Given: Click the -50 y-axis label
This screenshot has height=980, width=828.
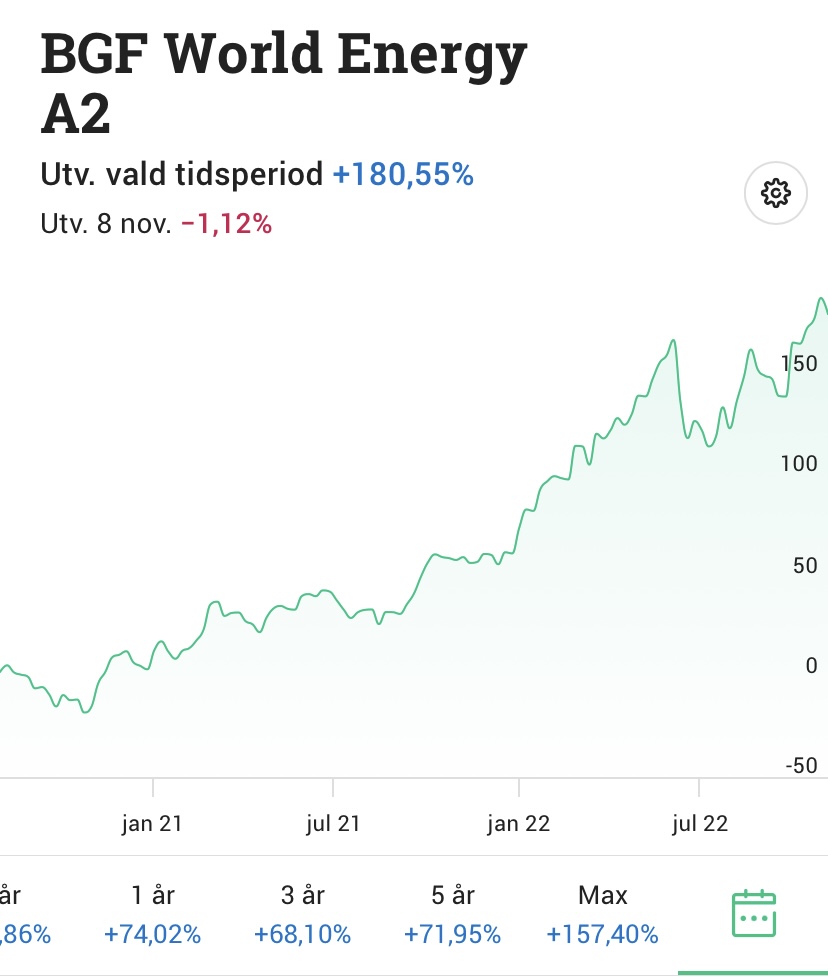Looking at the screenshot, I should click(x=799, y=767).
